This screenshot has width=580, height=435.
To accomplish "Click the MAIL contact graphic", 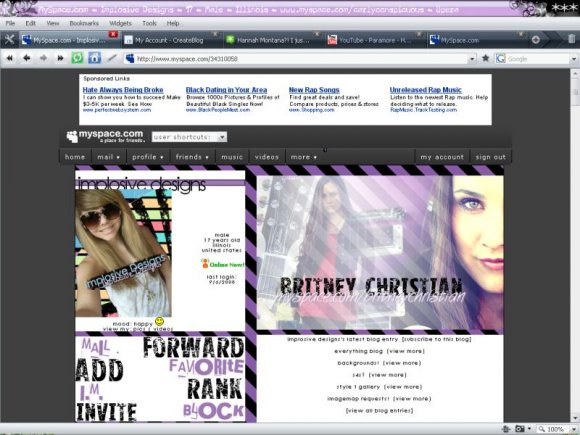I will click(95, 347).
